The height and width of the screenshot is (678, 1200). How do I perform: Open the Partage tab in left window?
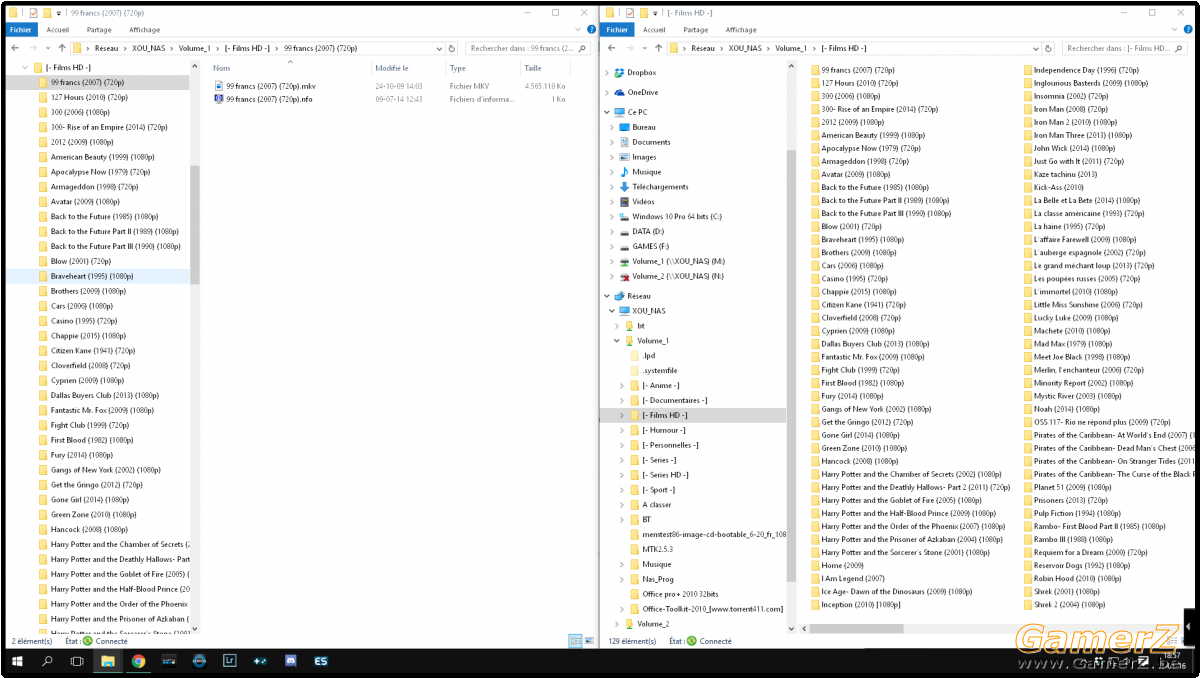(x=98, y=30)
